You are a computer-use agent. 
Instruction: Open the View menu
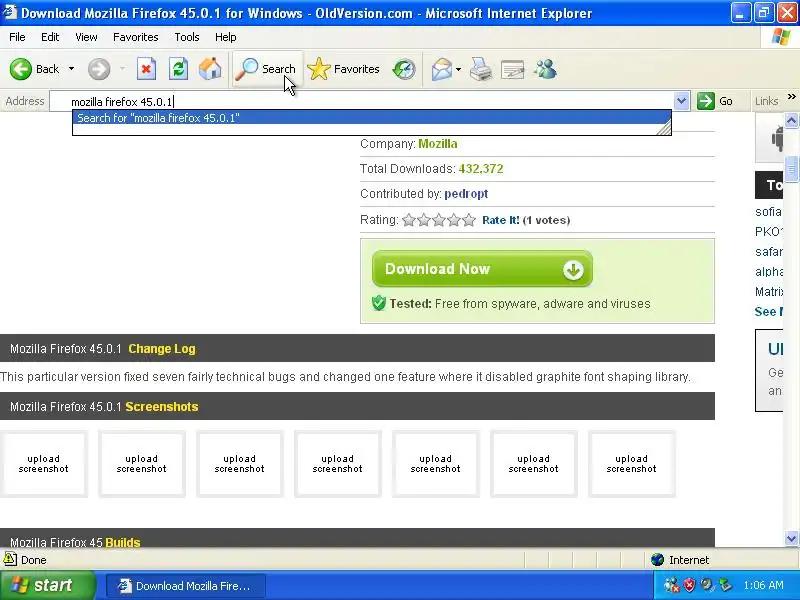click(x=86, y=37)
